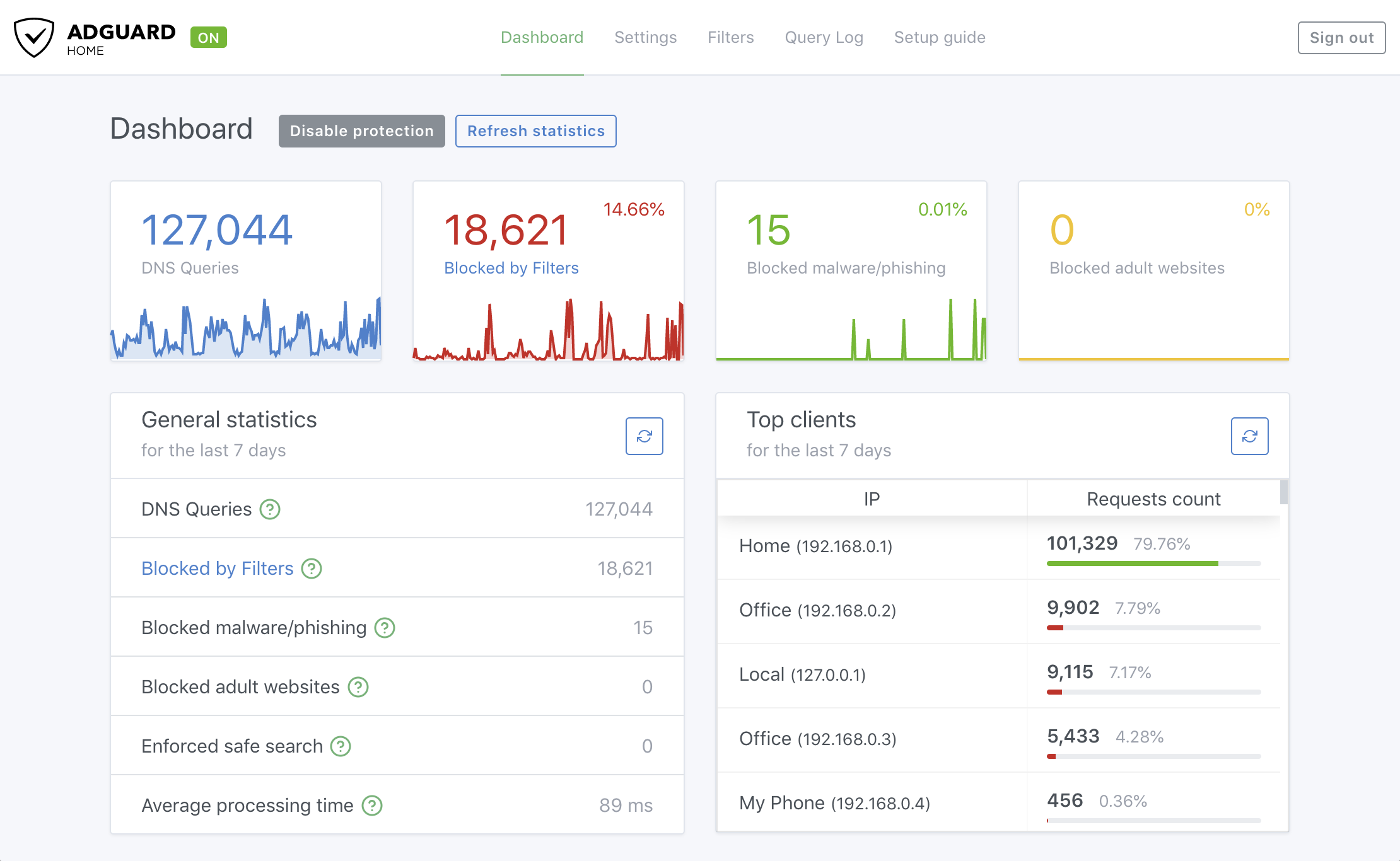Click the Sign out button
This screenshot has width=1400, height=861.
click(x=1340, y=36)
